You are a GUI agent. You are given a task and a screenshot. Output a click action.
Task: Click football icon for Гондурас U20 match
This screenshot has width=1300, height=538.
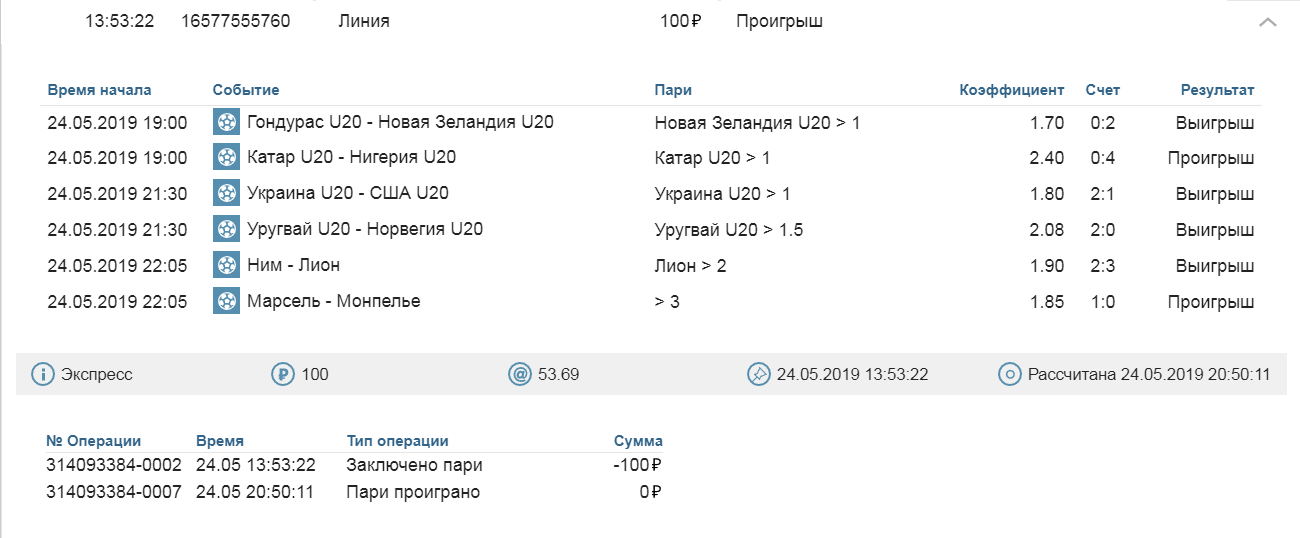pyautogui.click(x=226, y=122)
